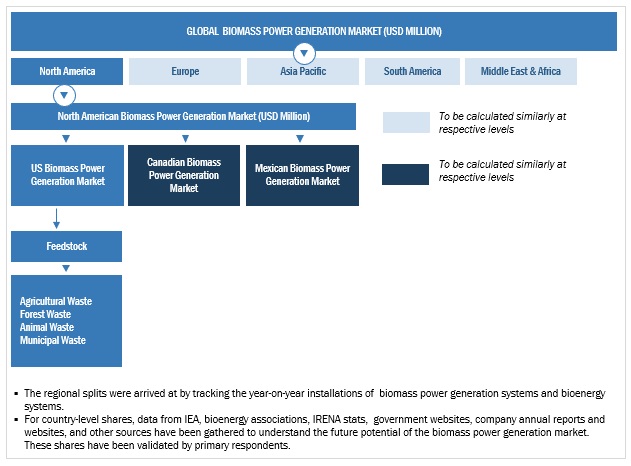Select the North America region tab

67,71
